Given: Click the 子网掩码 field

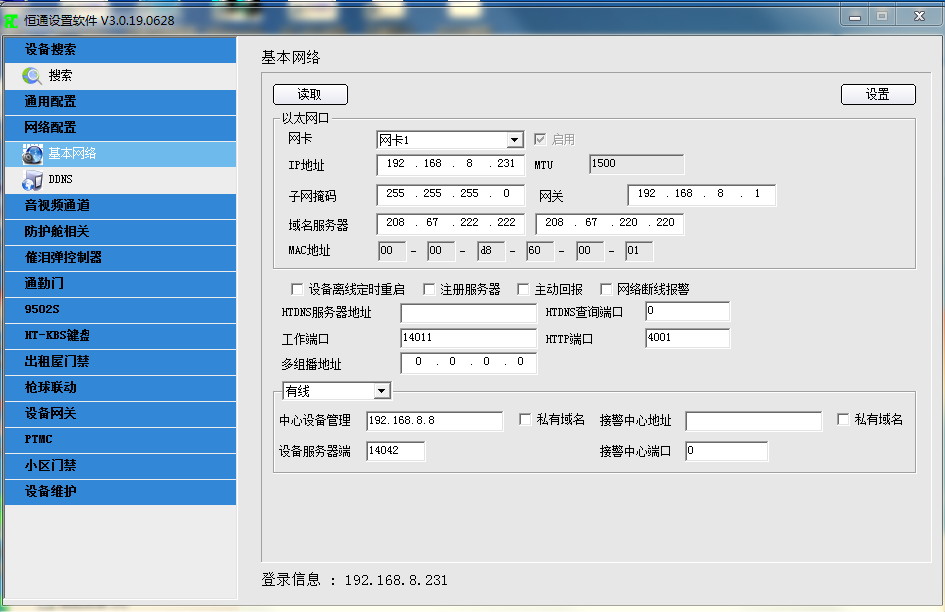Looking at the screenshot, I should [x=450, y=194].
